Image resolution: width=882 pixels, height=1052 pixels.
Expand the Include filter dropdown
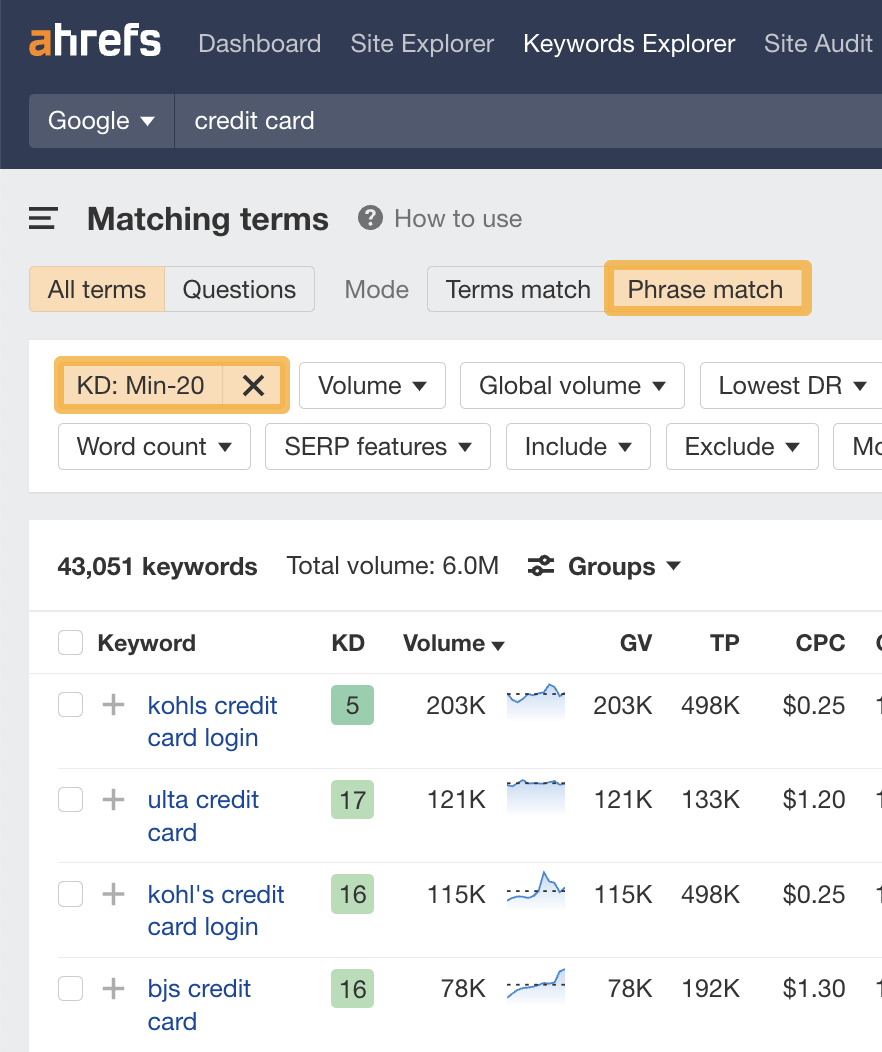point(578,446)
